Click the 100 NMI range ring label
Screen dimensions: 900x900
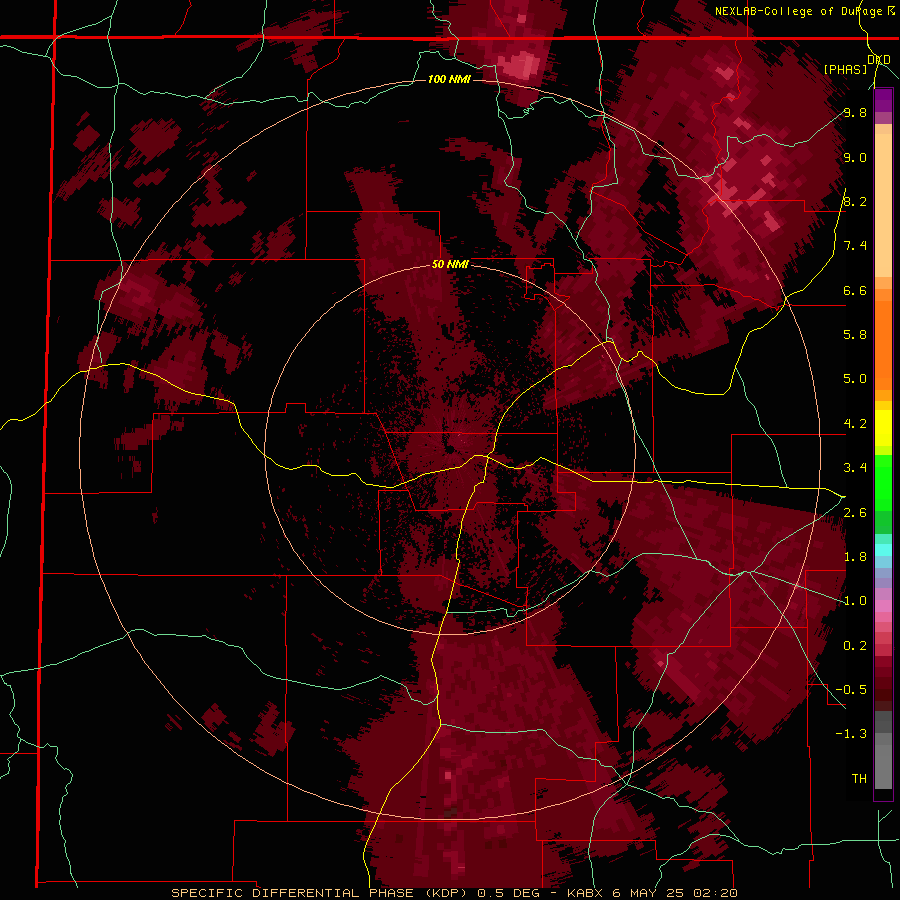click(449, 79)
